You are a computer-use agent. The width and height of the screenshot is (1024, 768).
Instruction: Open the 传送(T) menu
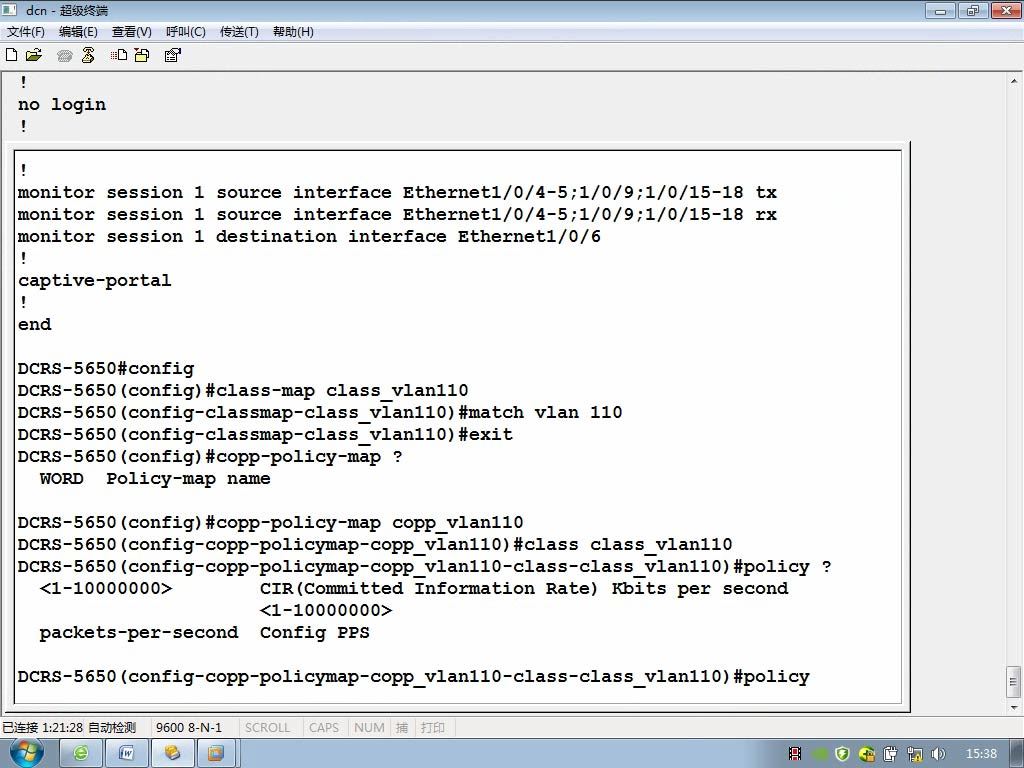[x=239, y=31]
